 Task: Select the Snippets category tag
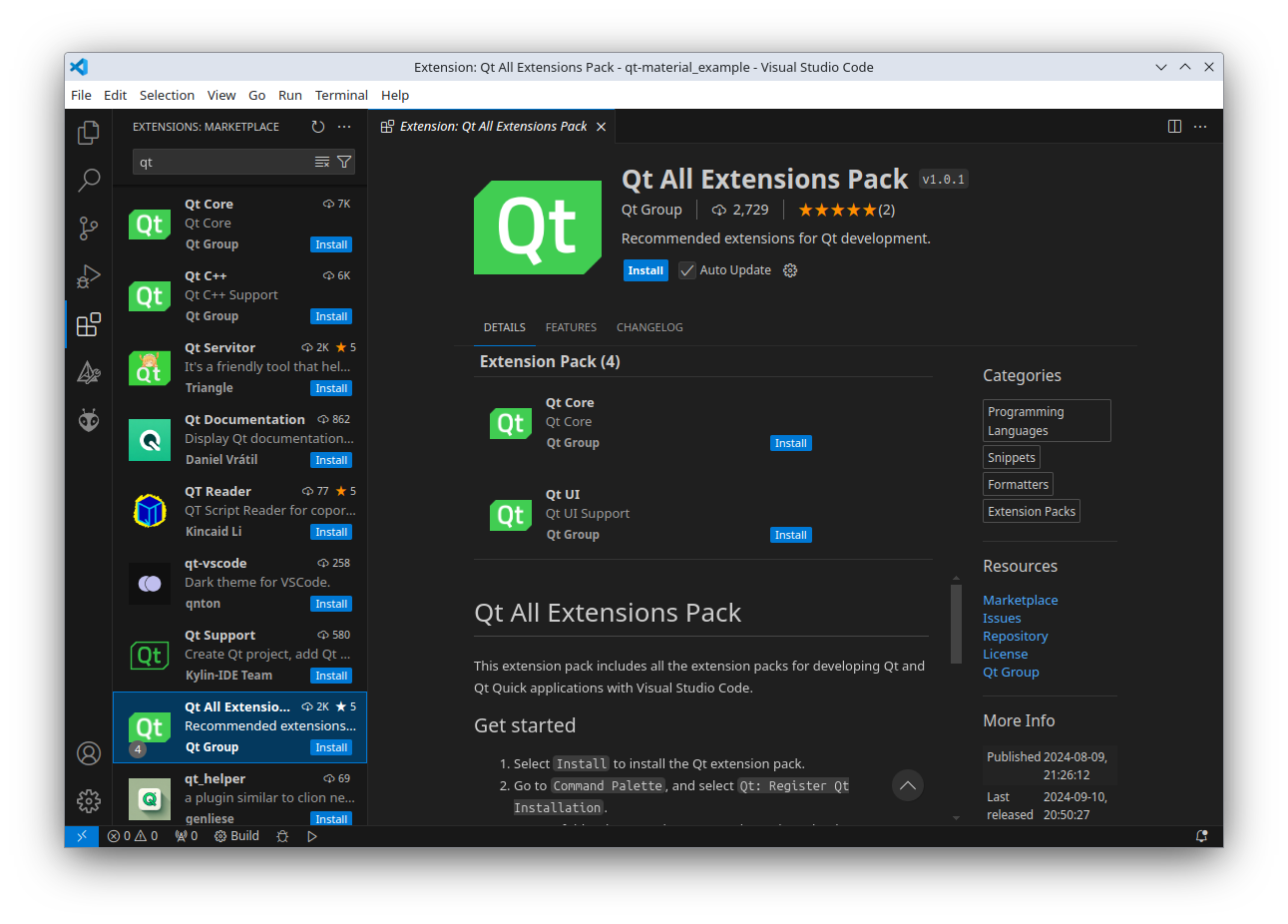point(1012,457)
